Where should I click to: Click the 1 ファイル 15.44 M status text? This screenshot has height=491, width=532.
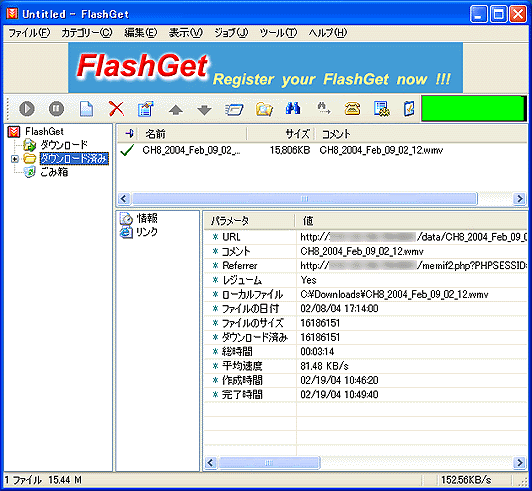[x=43, y=480]
